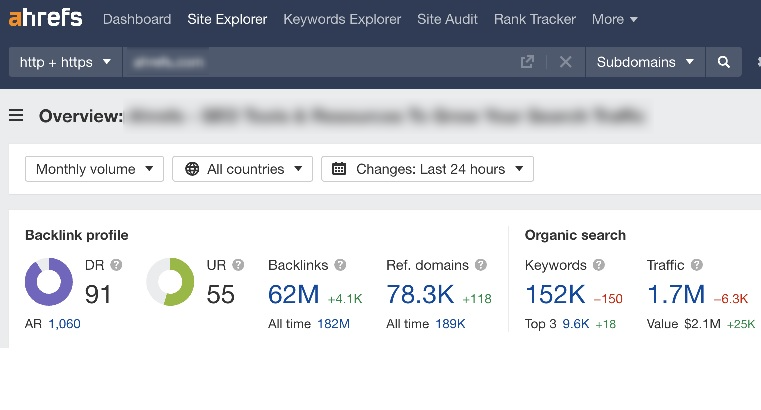The height and width of the screenshot is (410, 761).
Task: Click the –150 keywords change
Action: (608, 299)
